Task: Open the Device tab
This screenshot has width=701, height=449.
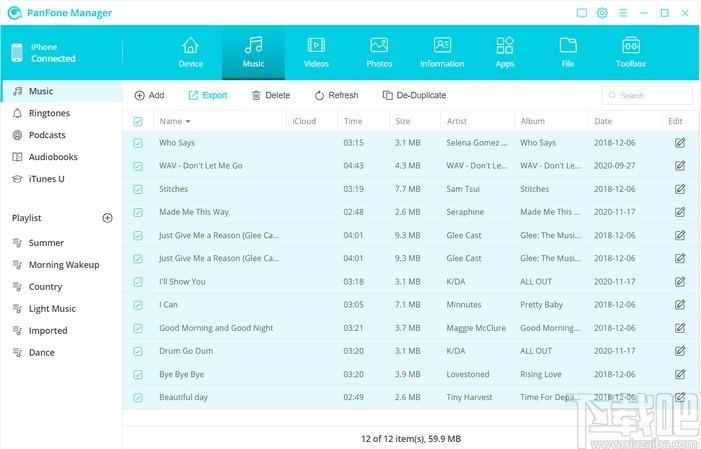Action: (190, 53)
